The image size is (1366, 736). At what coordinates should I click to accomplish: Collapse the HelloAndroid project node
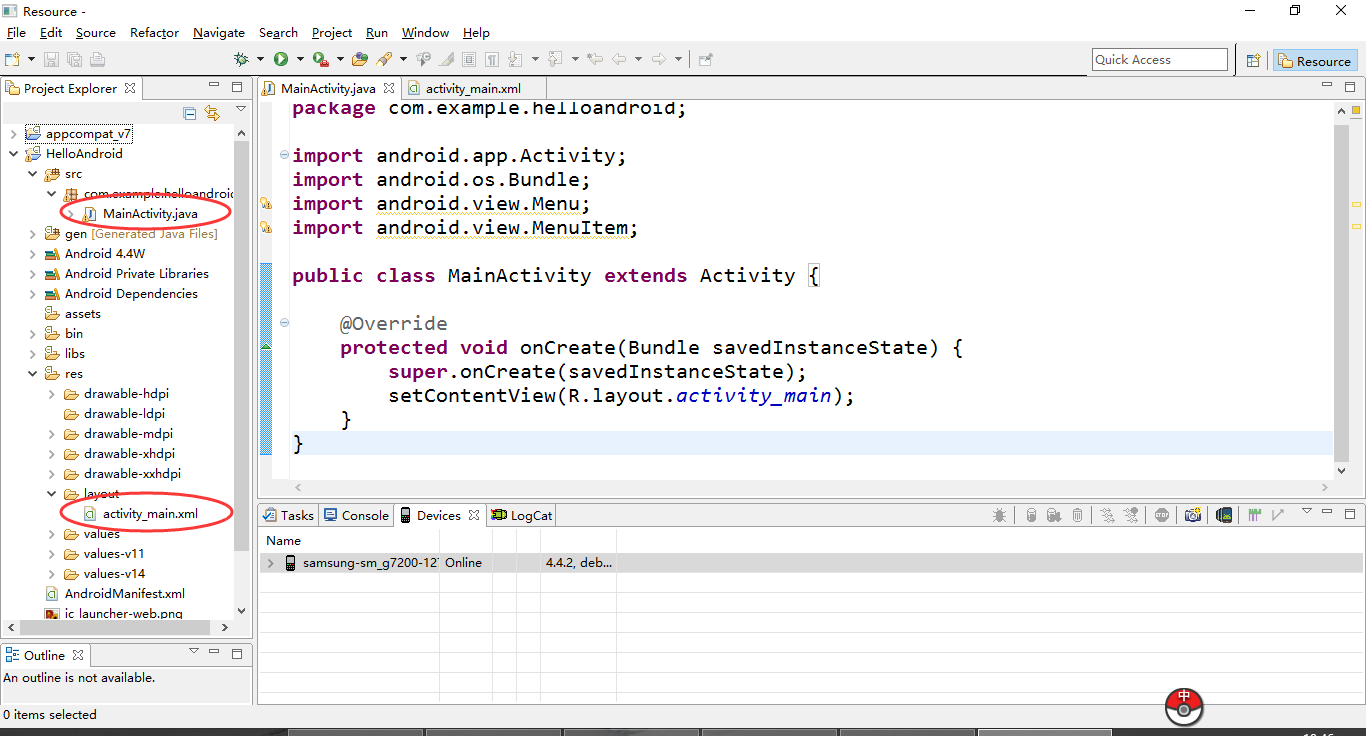click(13, 154)
